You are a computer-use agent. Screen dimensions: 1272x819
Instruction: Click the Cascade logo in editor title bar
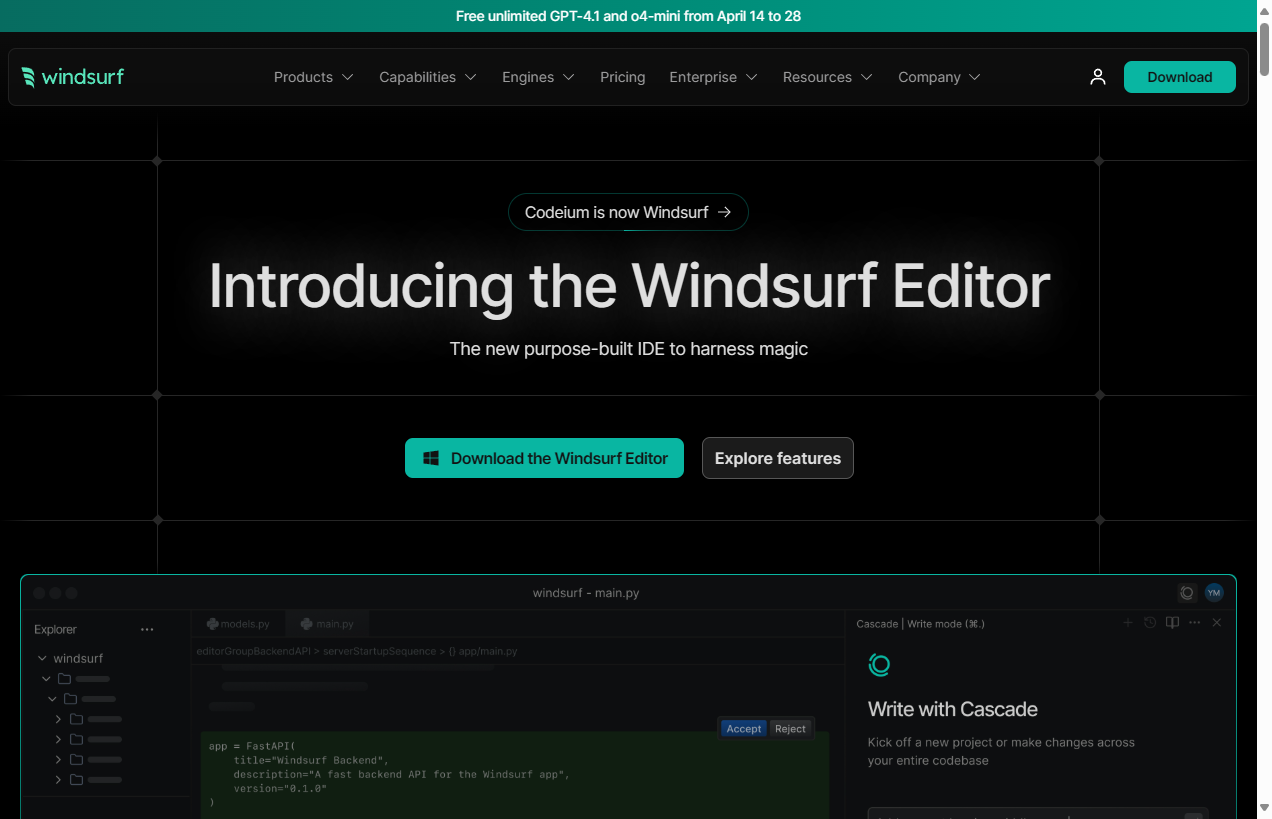coord(1187,592)
